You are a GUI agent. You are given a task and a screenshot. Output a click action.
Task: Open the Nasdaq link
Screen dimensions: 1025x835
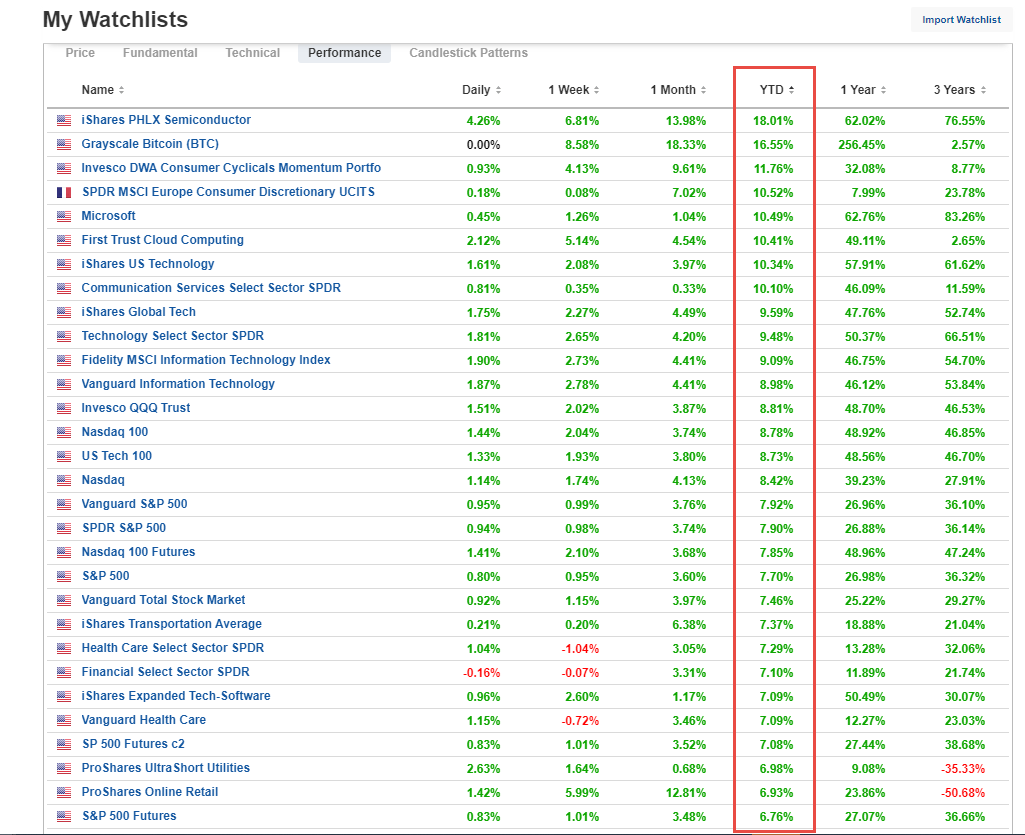pyautogui.click(x=103, y=480)
